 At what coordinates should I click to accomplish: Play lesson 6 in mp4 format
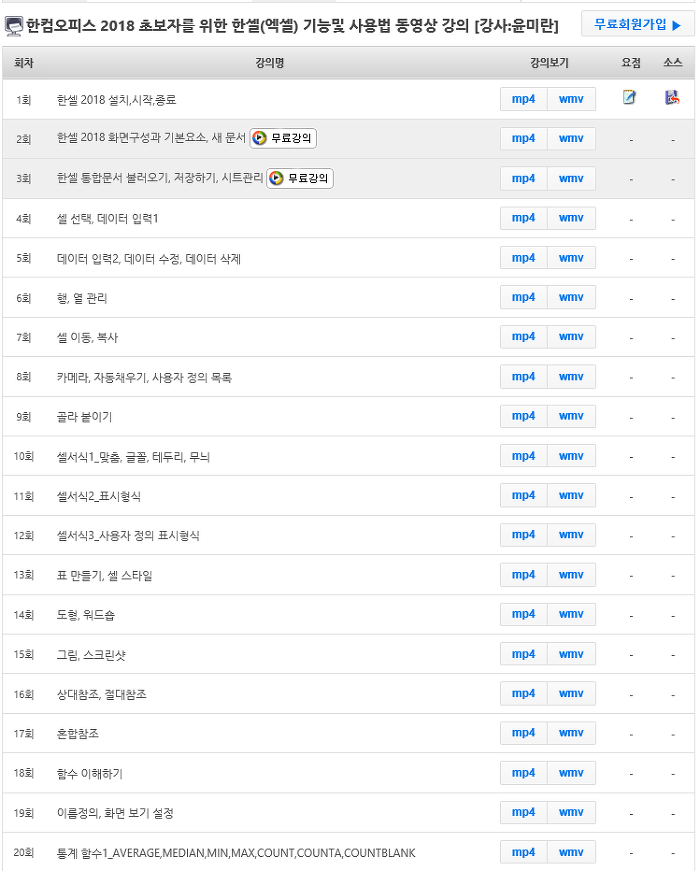click(523, 297)
